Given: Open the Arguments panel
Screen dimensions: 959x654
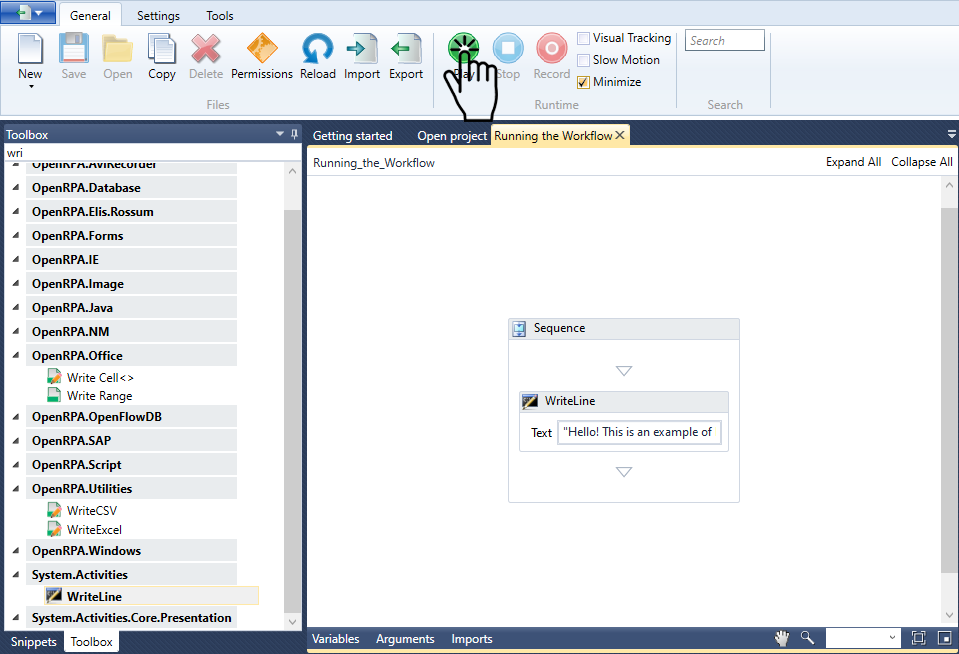Looking at the screenshot, I should point(405,639).
